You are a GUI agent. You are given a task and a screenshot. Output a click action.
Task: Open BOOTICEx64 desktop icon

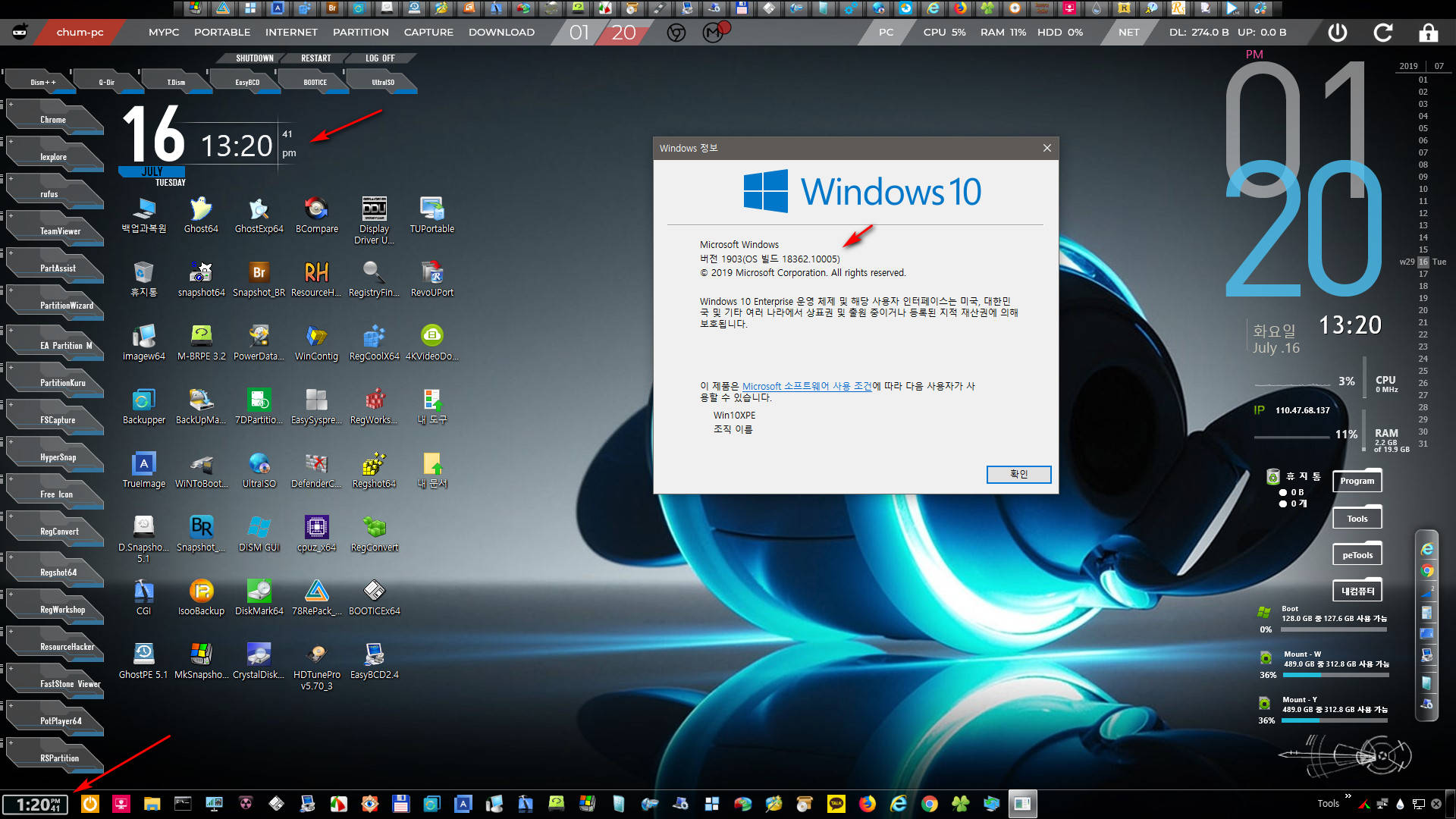(x=374, y=597)
